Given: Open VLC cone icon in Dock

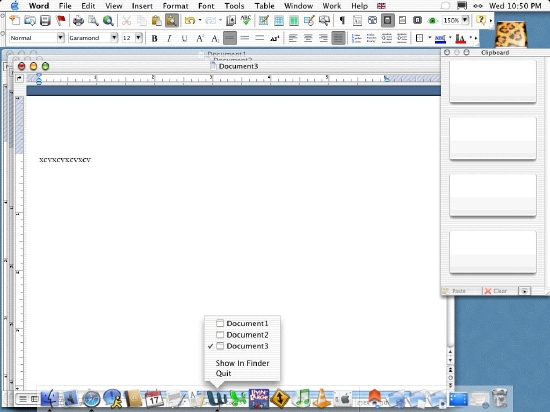Looking at the screenshot, I should click(321, 399).
